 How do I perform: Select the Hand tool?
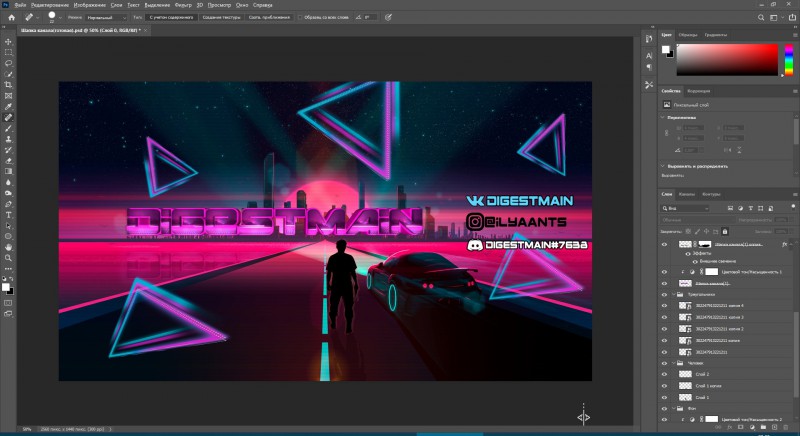point(8,247)
